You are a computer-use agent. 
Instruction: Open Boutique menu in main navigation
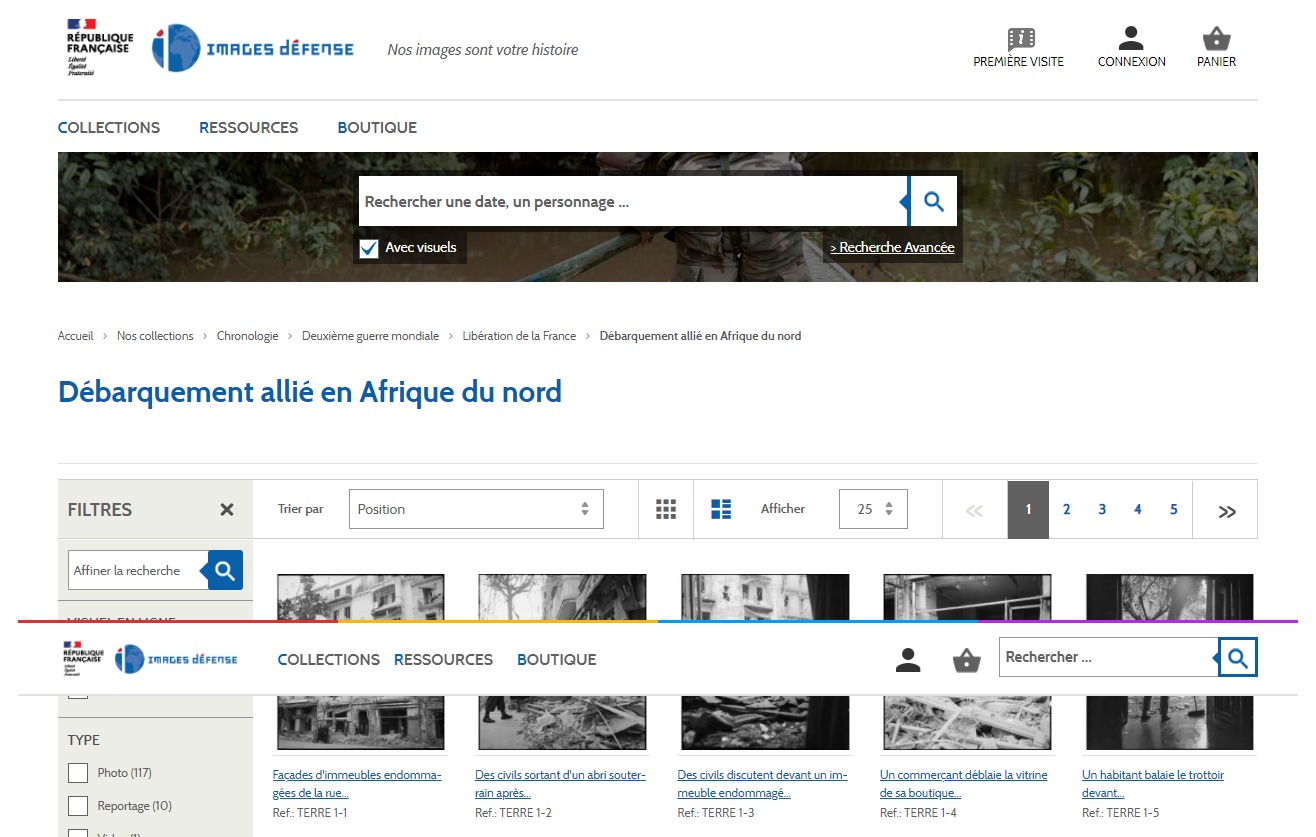[377, 127]
